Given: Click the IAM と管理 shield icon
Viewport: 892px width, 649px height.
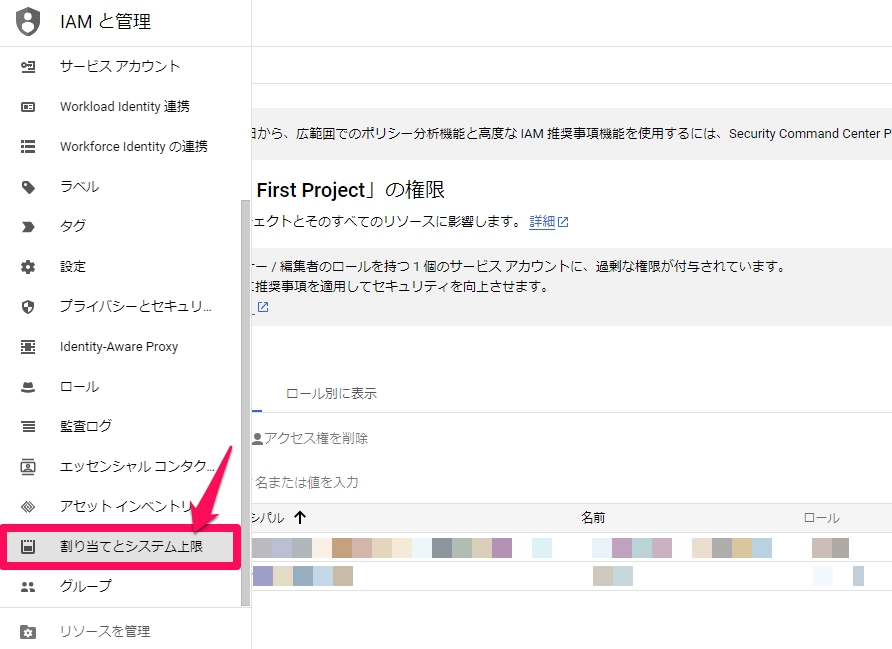Looking at the screenshot, I should 28,22.
